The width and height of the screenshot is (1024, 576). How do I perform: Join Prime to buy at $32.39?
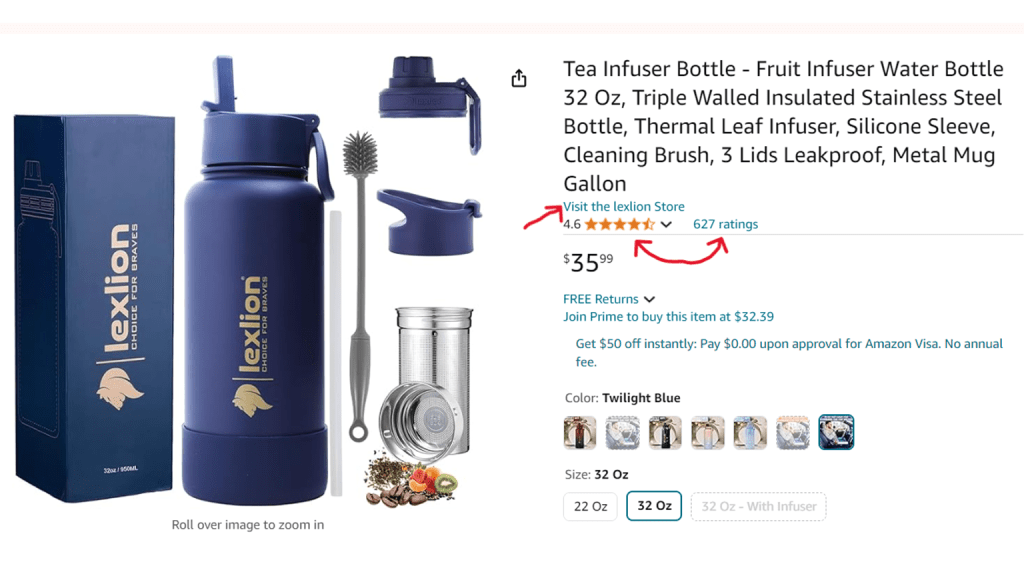(x=668, y=316)
